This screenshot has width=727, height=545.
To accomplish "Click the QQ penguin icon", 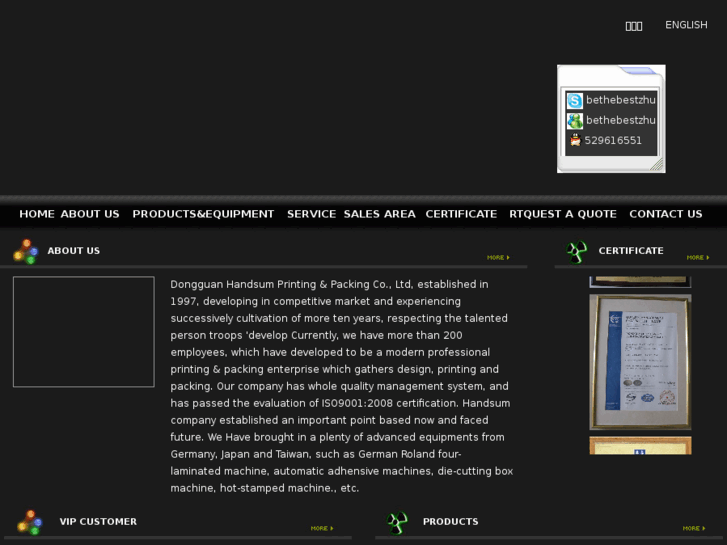I will pyautogui.click(x=575, y=140).
